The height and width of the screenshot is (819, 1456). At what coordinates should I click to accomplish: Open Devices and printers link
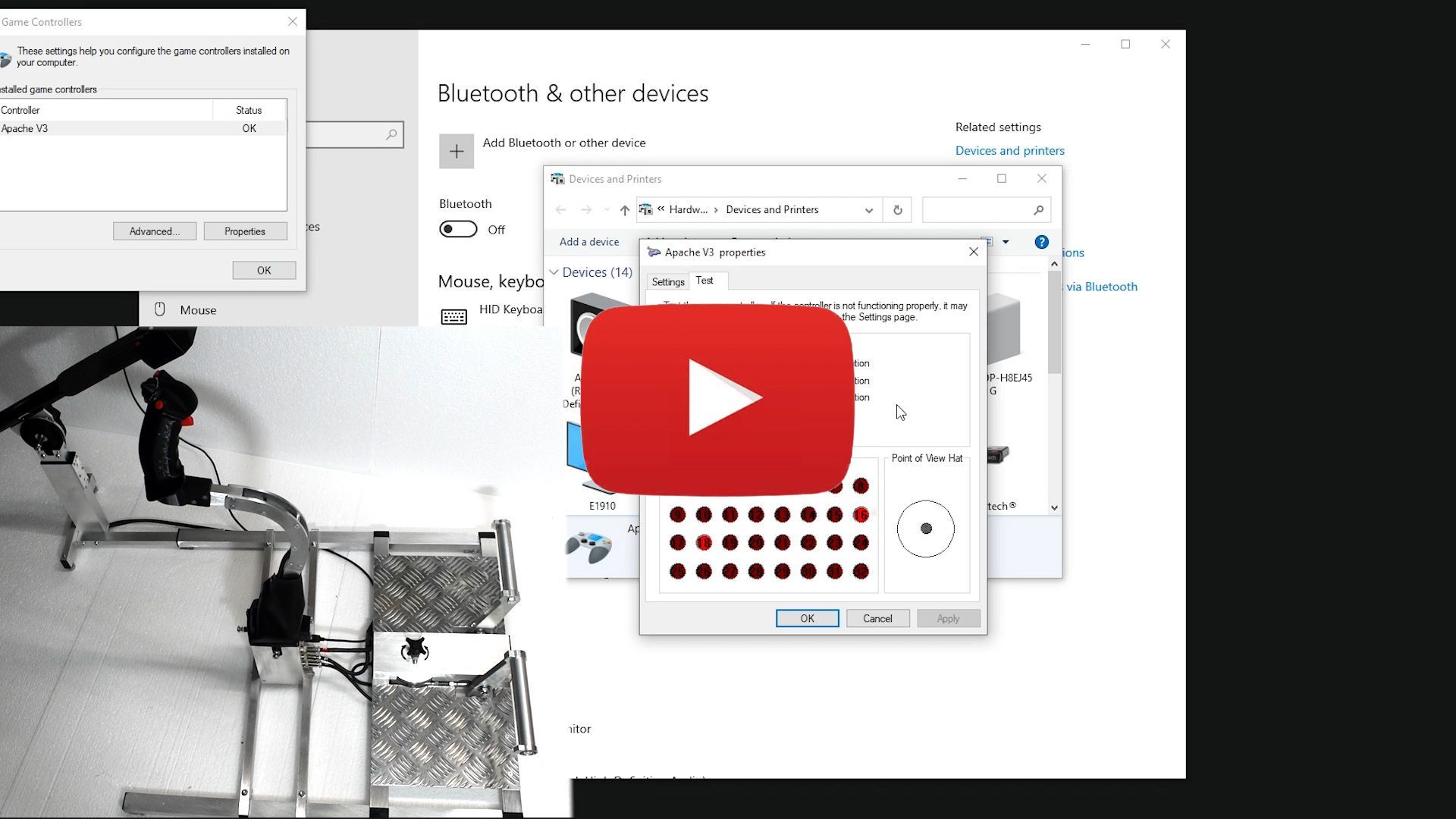(1009, 150)
